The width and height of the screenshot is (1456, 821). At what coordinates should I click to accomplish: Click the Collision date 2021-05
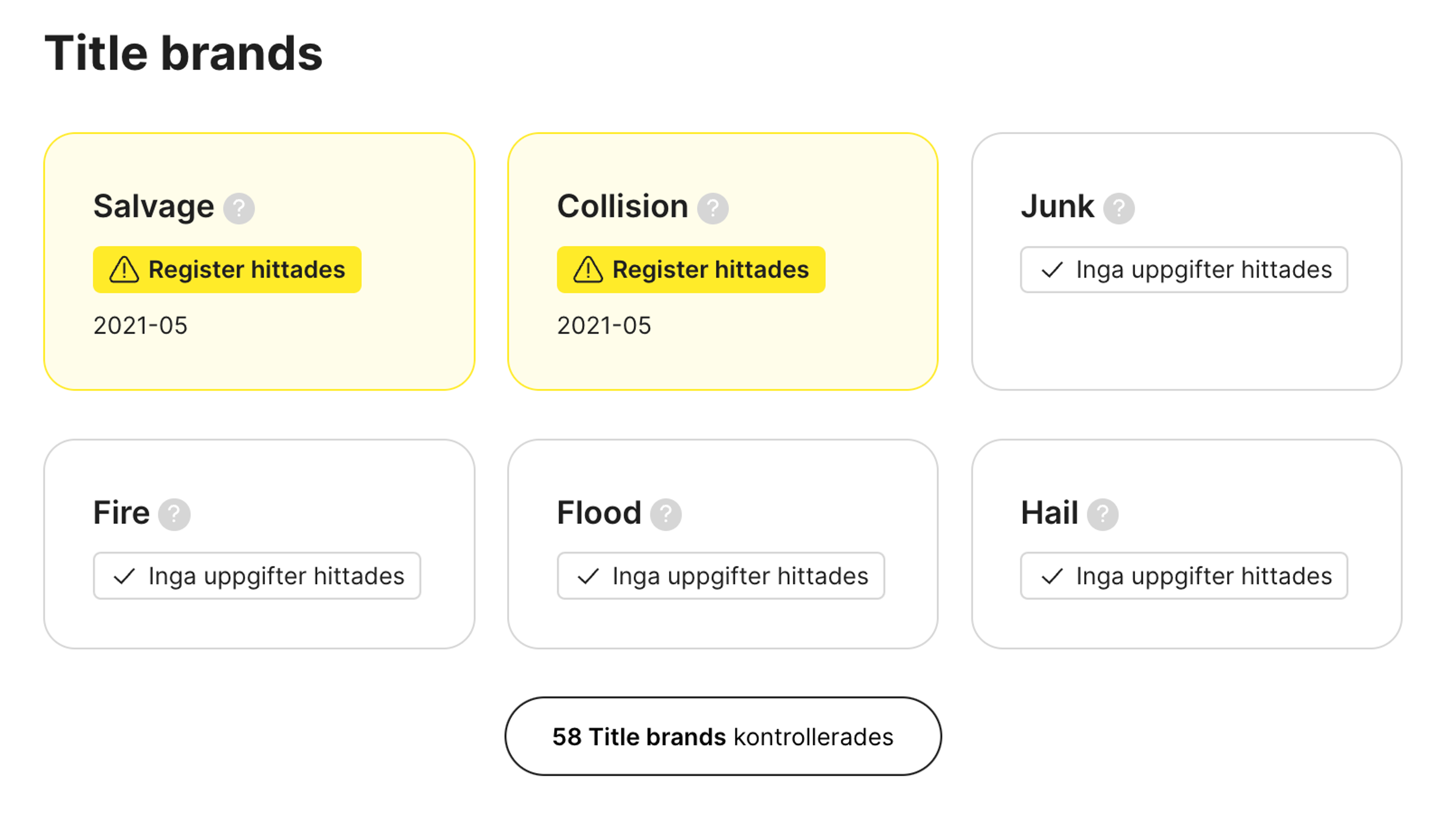[x=604, y=326]
